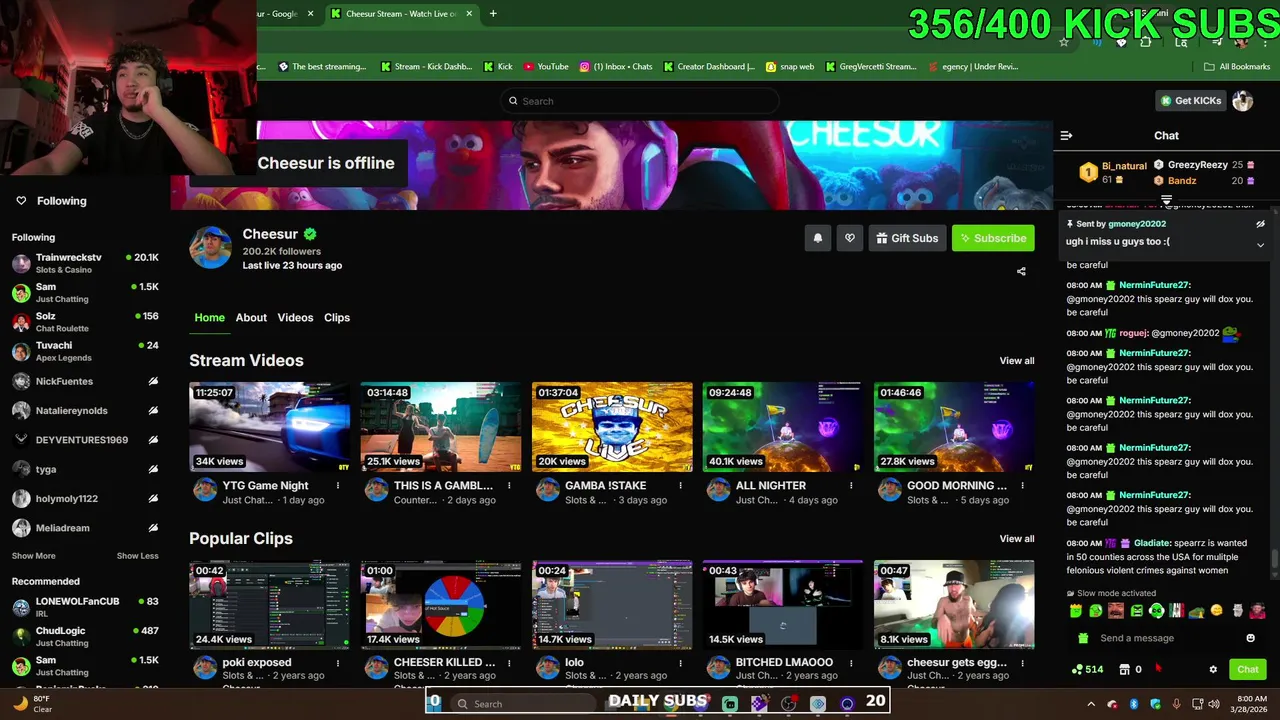This screenshot has width=1280, height=720.
Task: Open options menu for GAMBA !STAKE video
Action: tap(680, 486)
